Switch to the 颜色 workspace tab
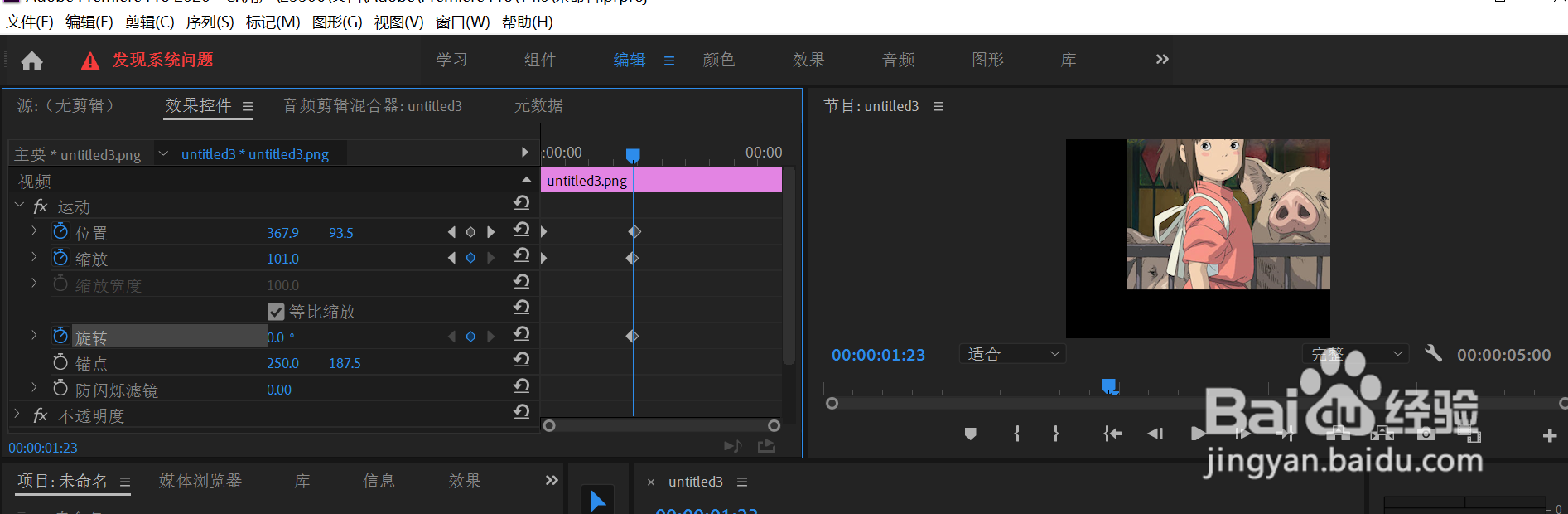1568x514 pixels. [719, 60]
